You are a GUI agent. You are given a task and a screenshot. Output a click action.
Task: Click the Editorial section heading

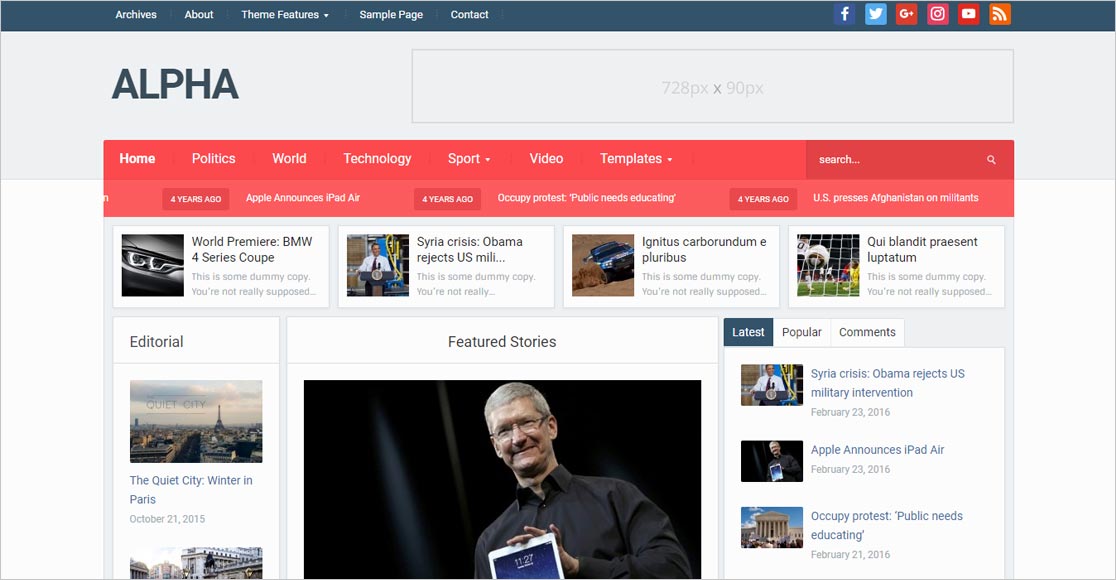157,342
